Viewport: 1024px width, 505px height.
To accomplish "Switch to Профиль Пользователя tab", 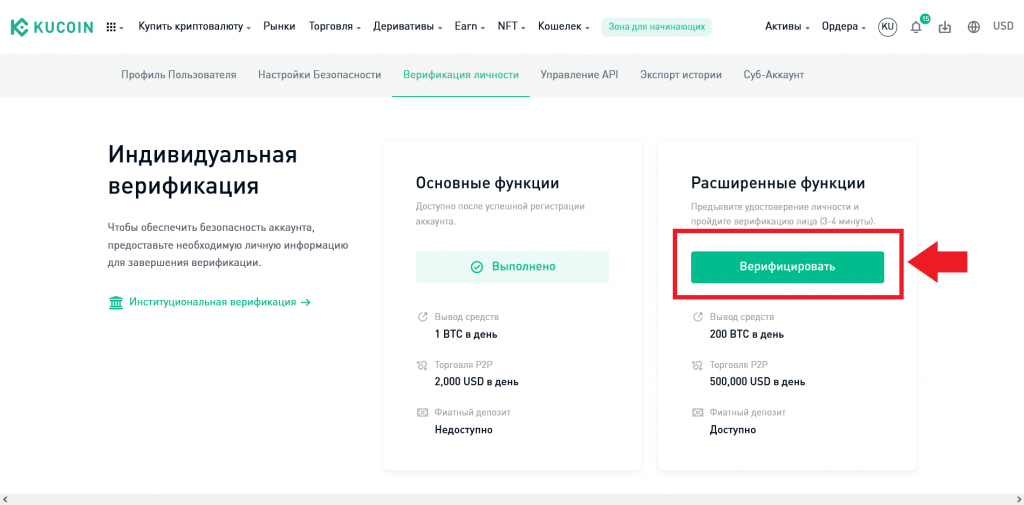I will 178,75.
